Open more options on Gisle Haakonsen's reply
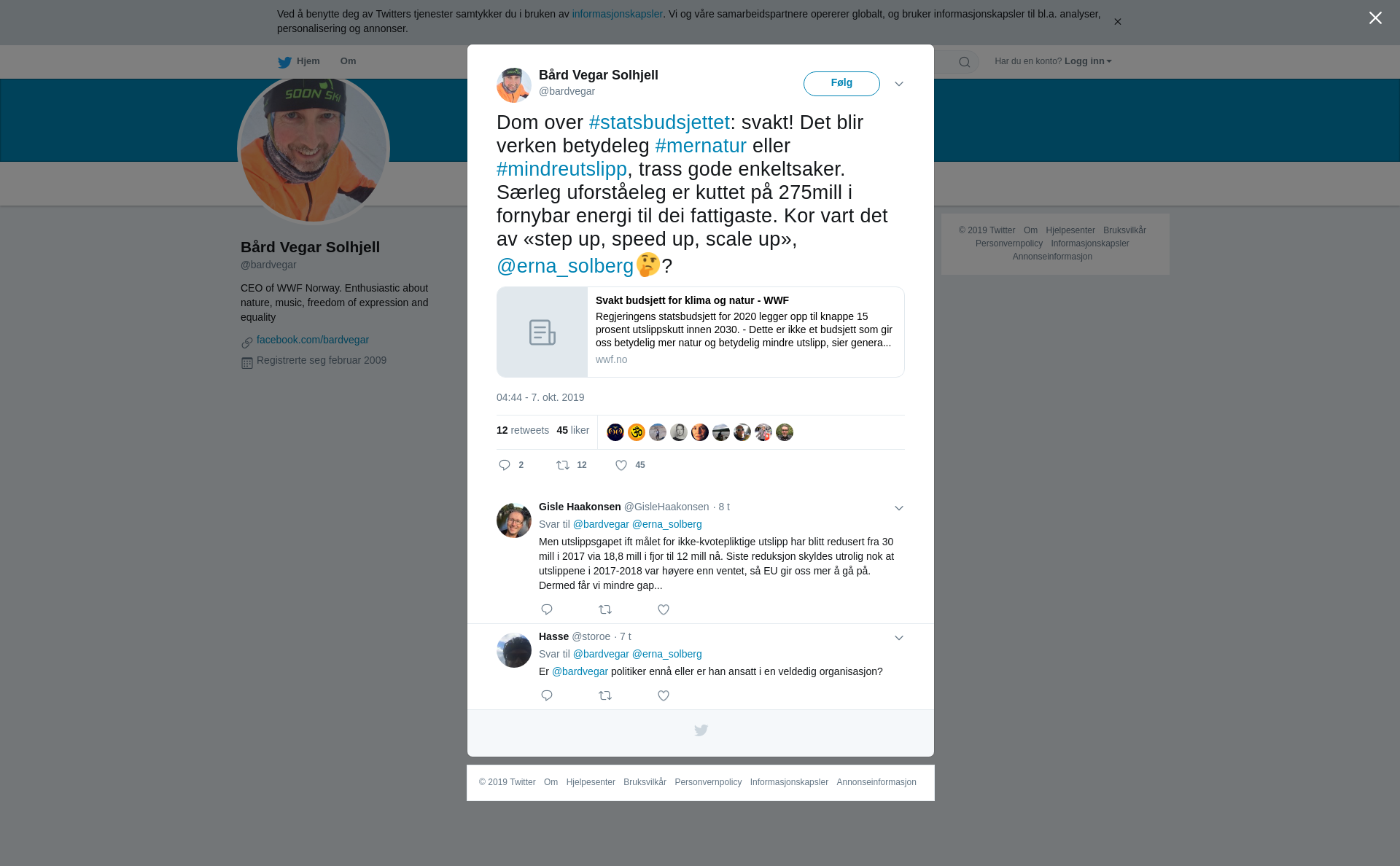Viewport: 1400px width, 866px height. [899, 508]
